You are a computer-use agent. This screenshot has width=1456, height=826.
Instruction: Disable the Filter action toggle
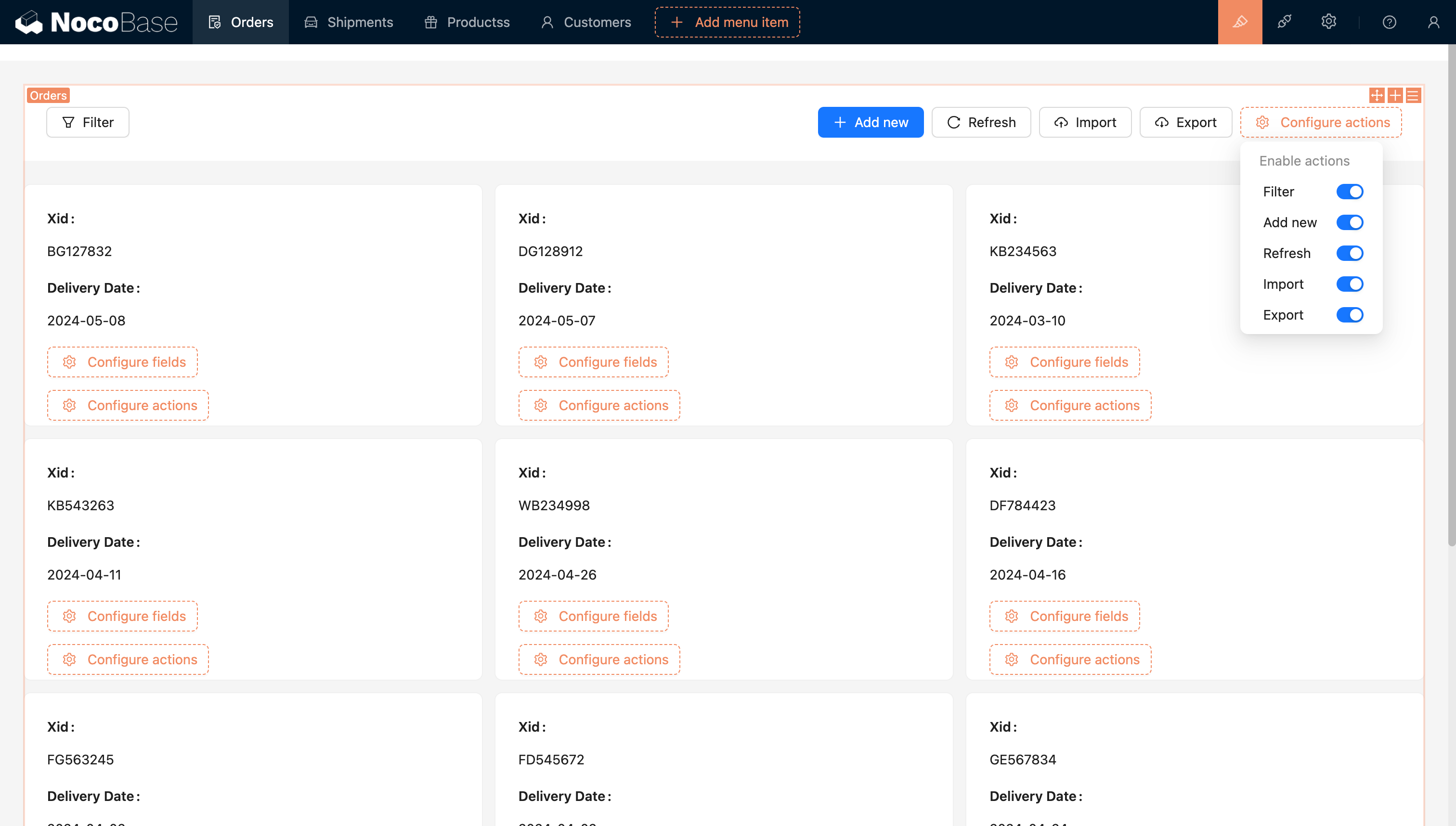[x=1349, y=192]
